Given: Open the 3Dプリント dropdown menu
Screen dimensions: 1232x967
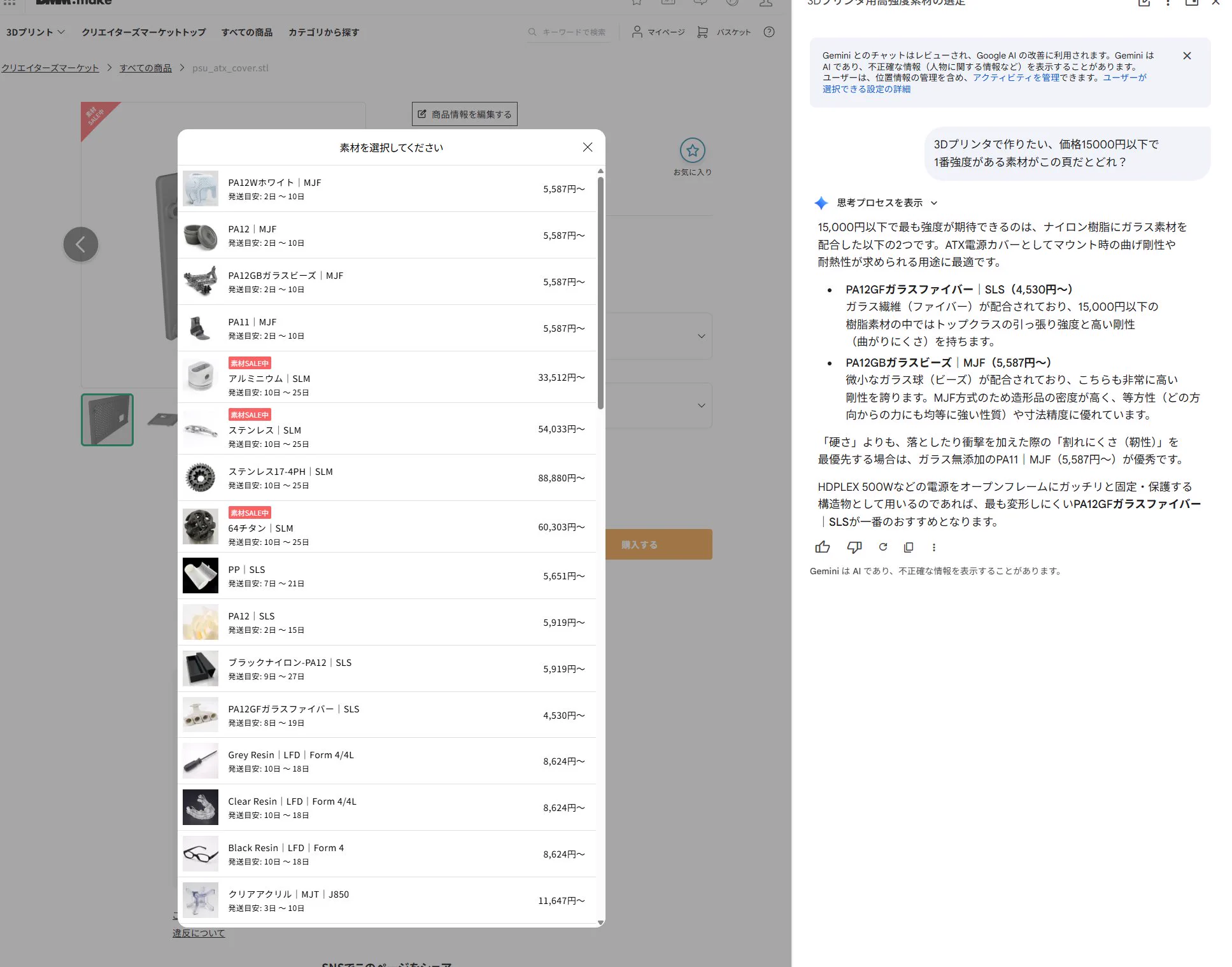Looking at the screenshot, I should 36,32.
